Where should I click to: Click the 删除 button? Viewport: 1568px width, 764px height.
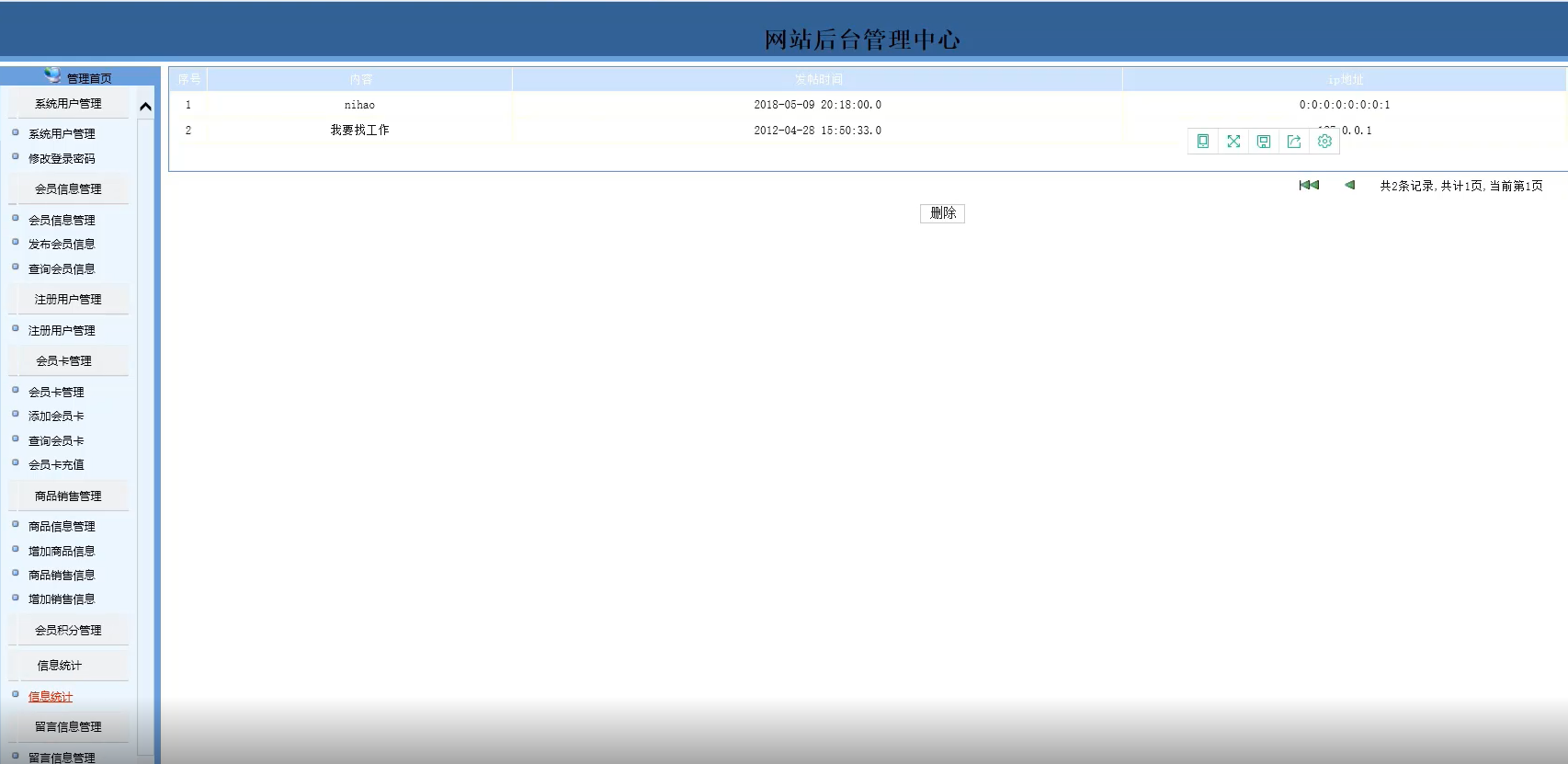click(x=942, y=213)
